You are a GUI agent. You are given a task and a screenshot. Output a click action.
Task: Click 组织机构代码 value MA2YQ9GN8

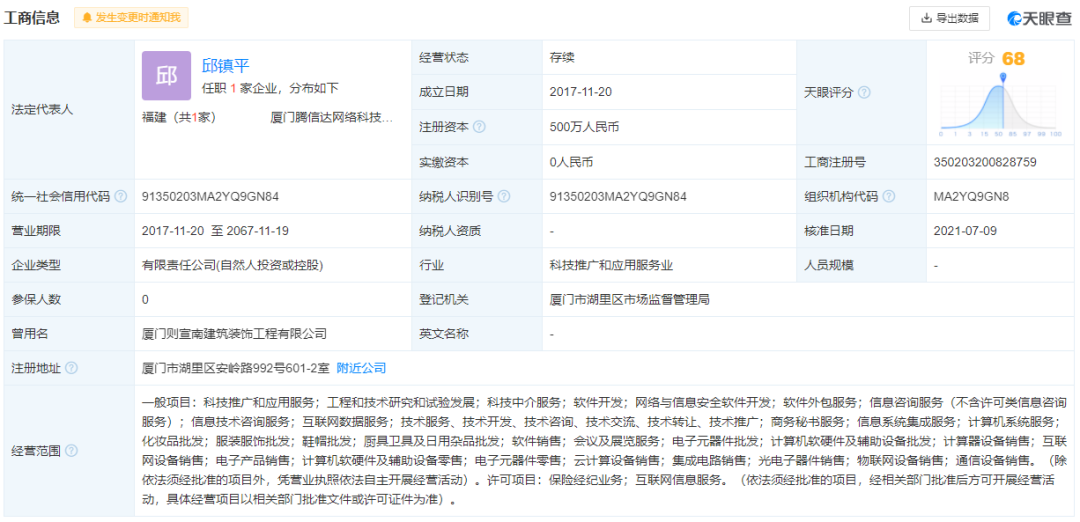pos(971,196)
